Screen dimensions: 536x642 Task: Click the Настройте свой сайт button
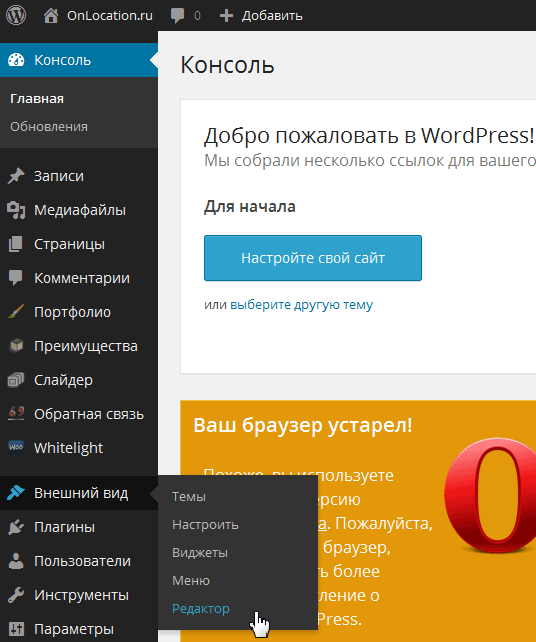(x=313, y=258)
